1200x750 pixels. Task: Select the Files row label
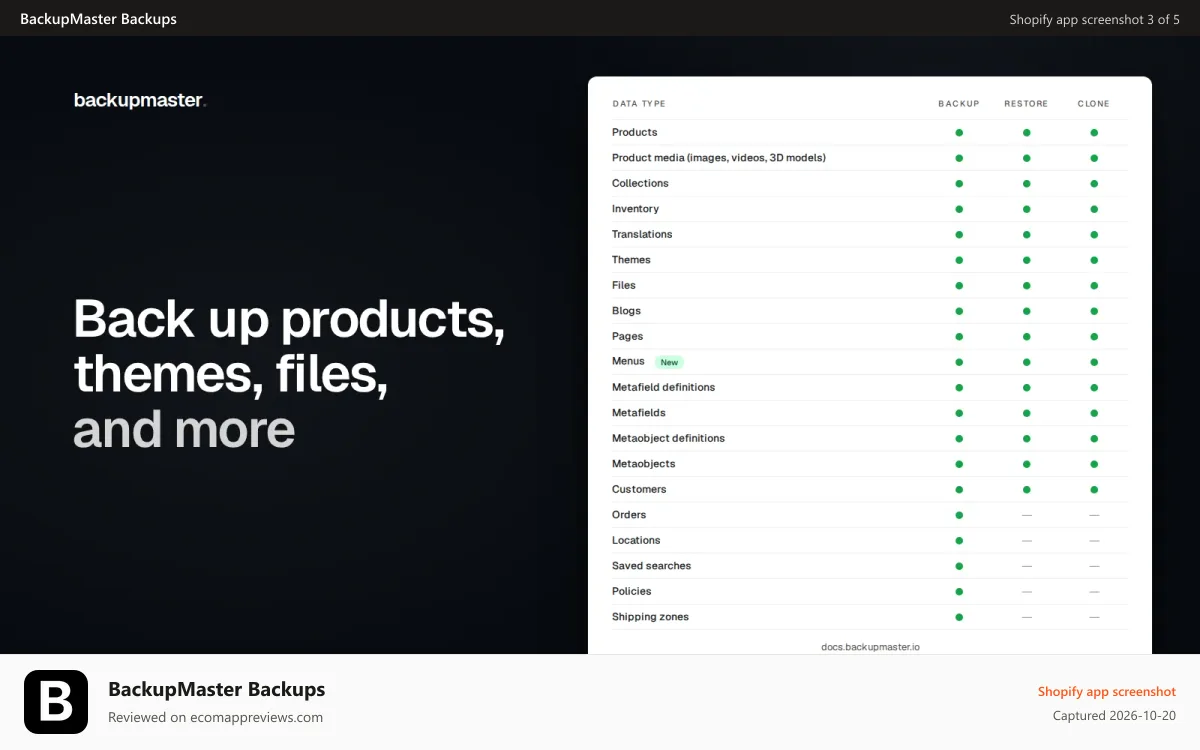[x=624, y=285]
